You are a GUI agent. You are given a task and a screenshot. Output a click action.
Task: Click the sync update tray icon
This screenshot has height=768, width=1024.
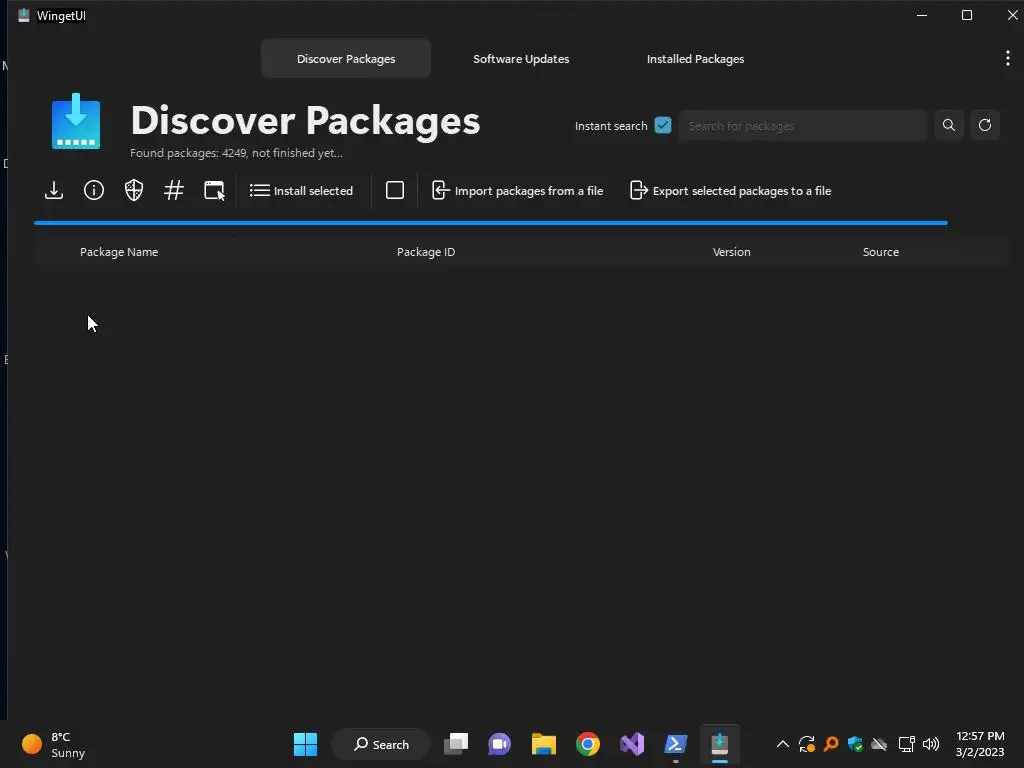click(x=807, y=744)
